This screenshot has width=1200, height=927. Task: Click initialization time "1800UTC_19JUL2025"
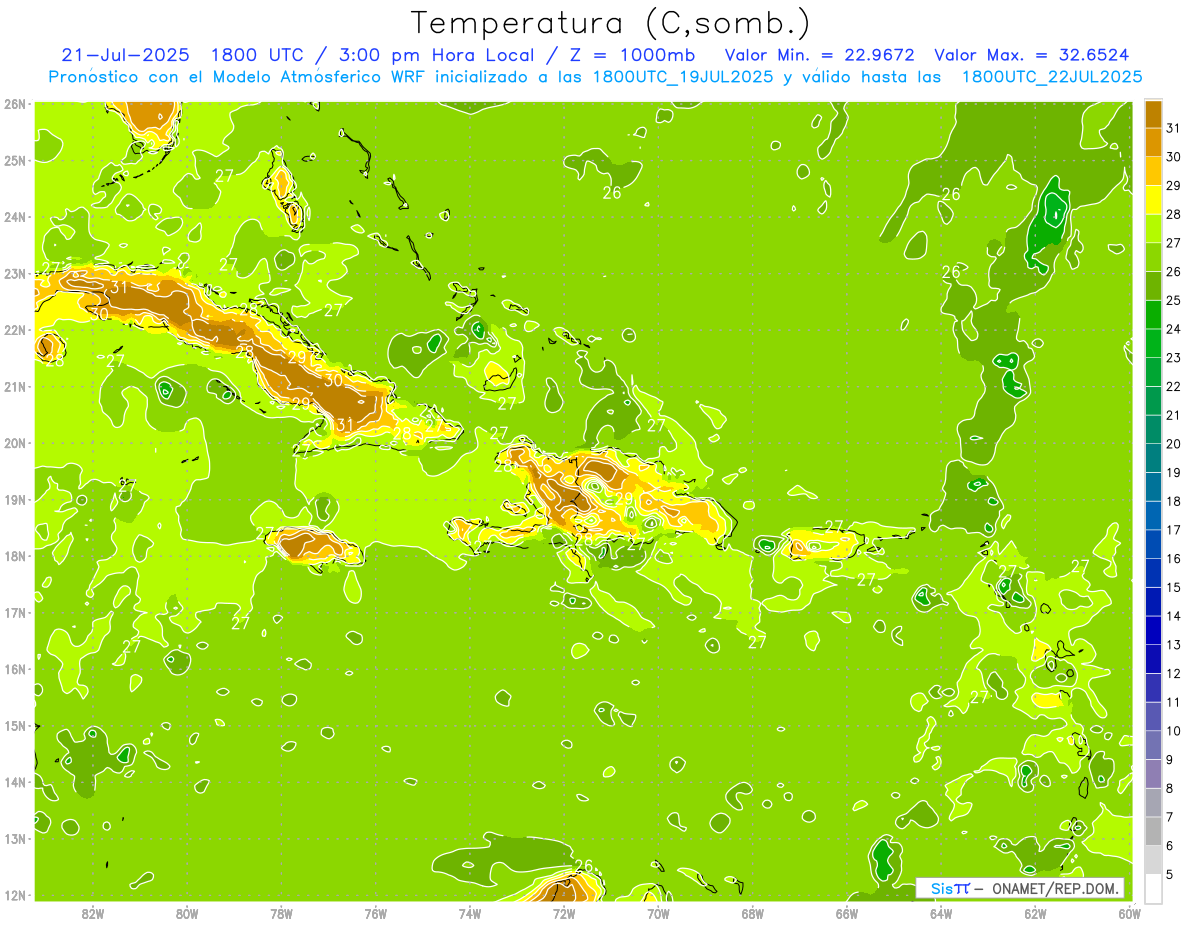[683, 77]
